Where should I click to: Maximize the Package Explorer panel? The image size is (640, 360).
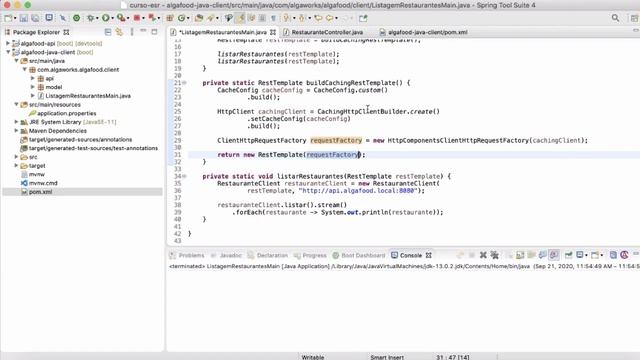pyautogui.click(x=154, y=31)
